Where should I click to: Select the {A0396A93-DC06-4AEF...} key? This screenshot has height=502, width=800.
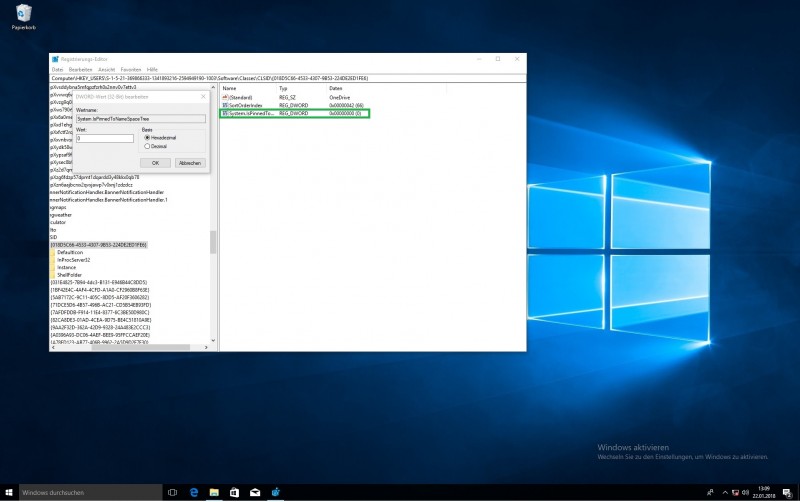100,335
